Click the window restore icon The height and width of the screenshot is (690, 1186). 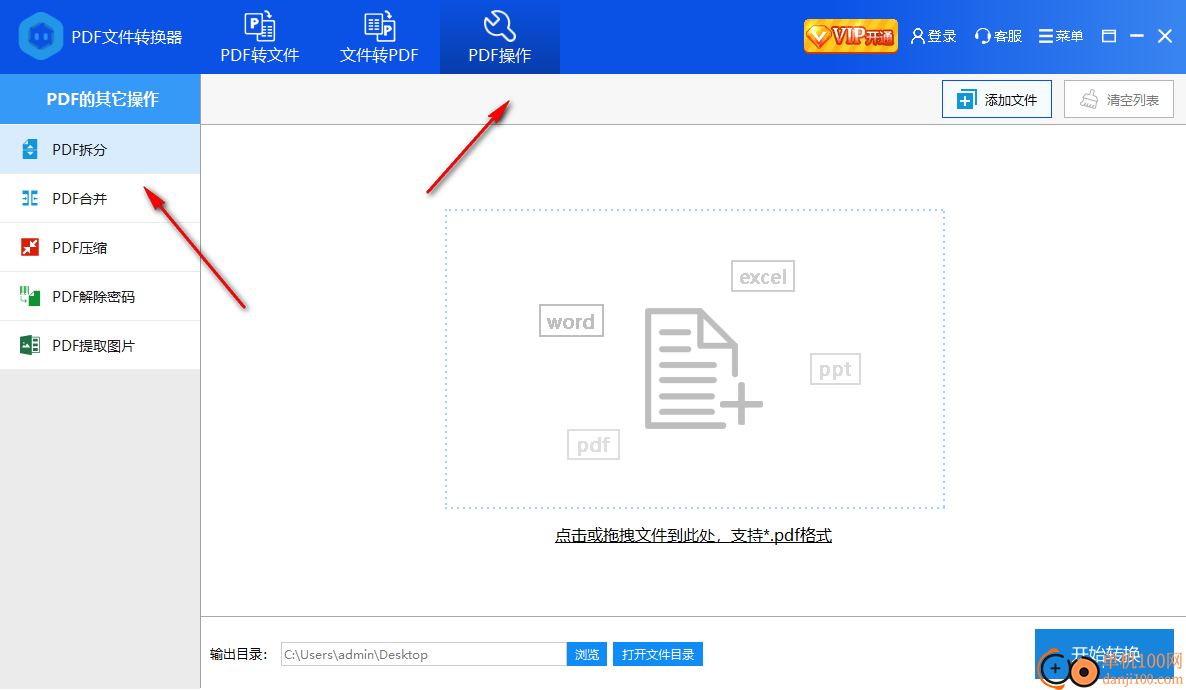1109,36
